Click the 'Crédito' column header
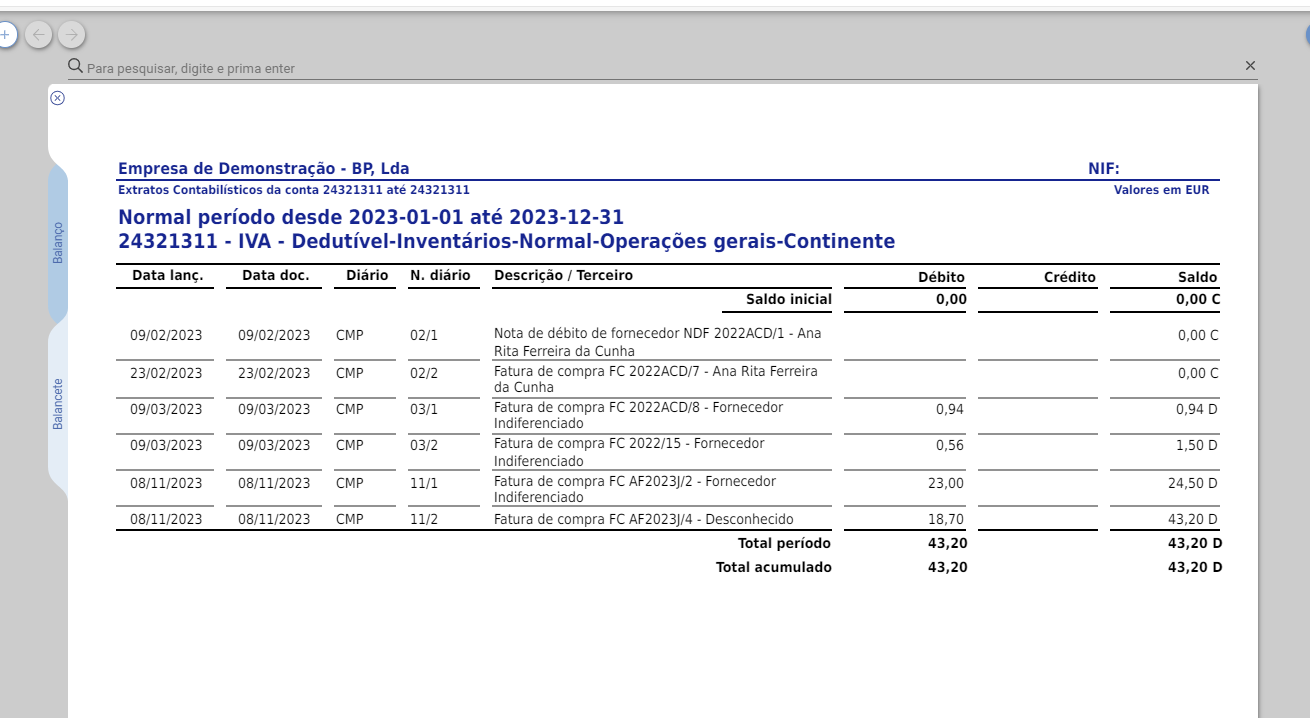 point(1069,277)
